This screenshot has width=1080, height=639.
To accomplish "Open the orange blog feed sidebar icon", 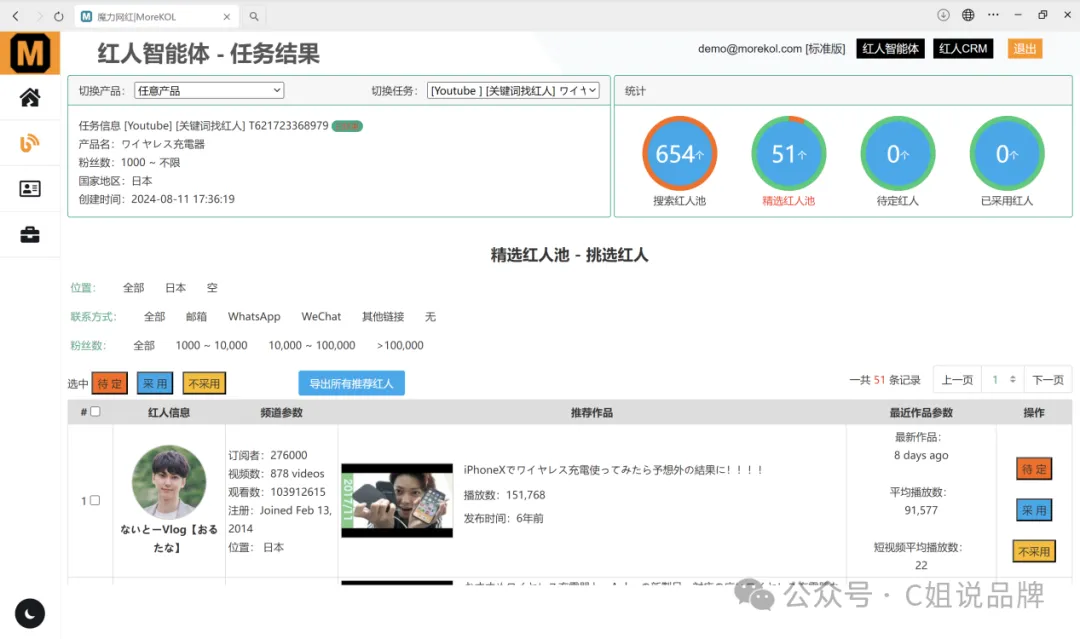I will [x=30, y=143].
